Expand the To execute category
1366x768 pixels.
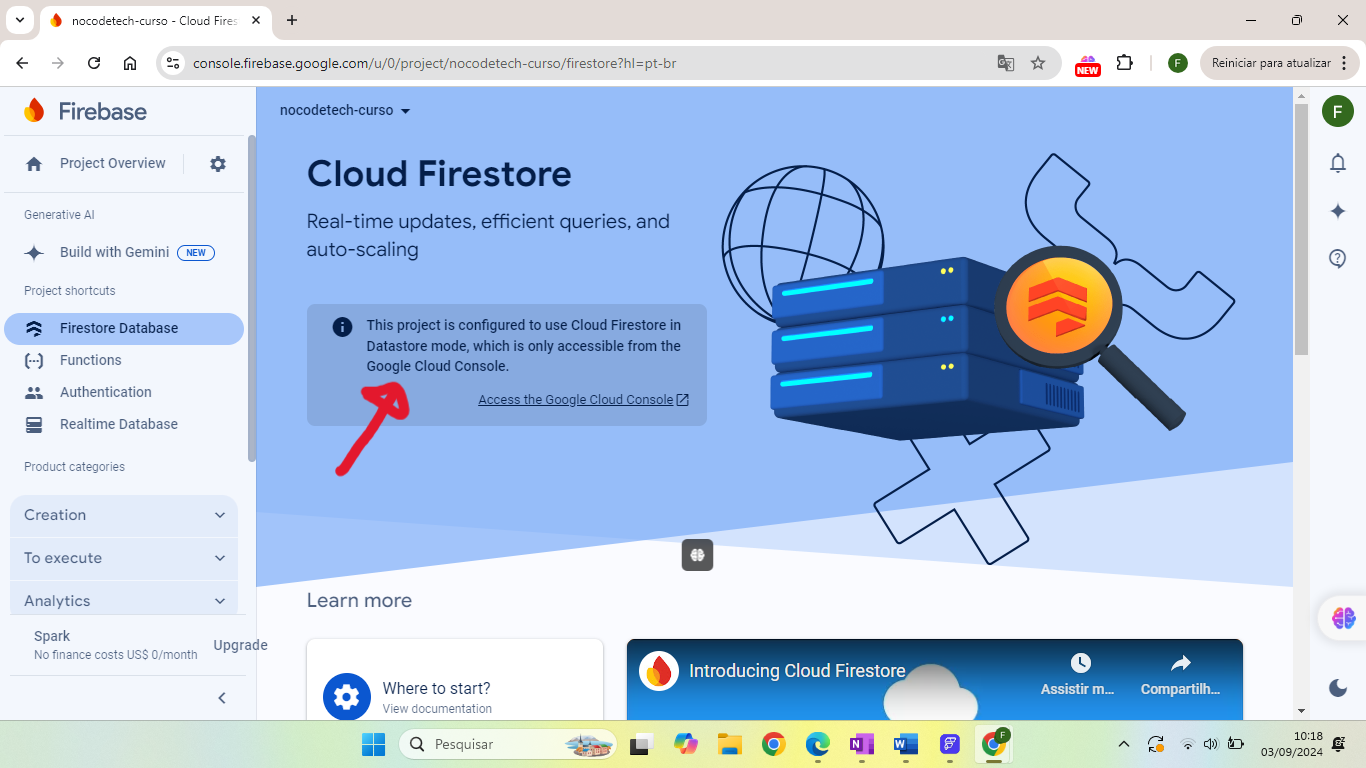point(124,558)
